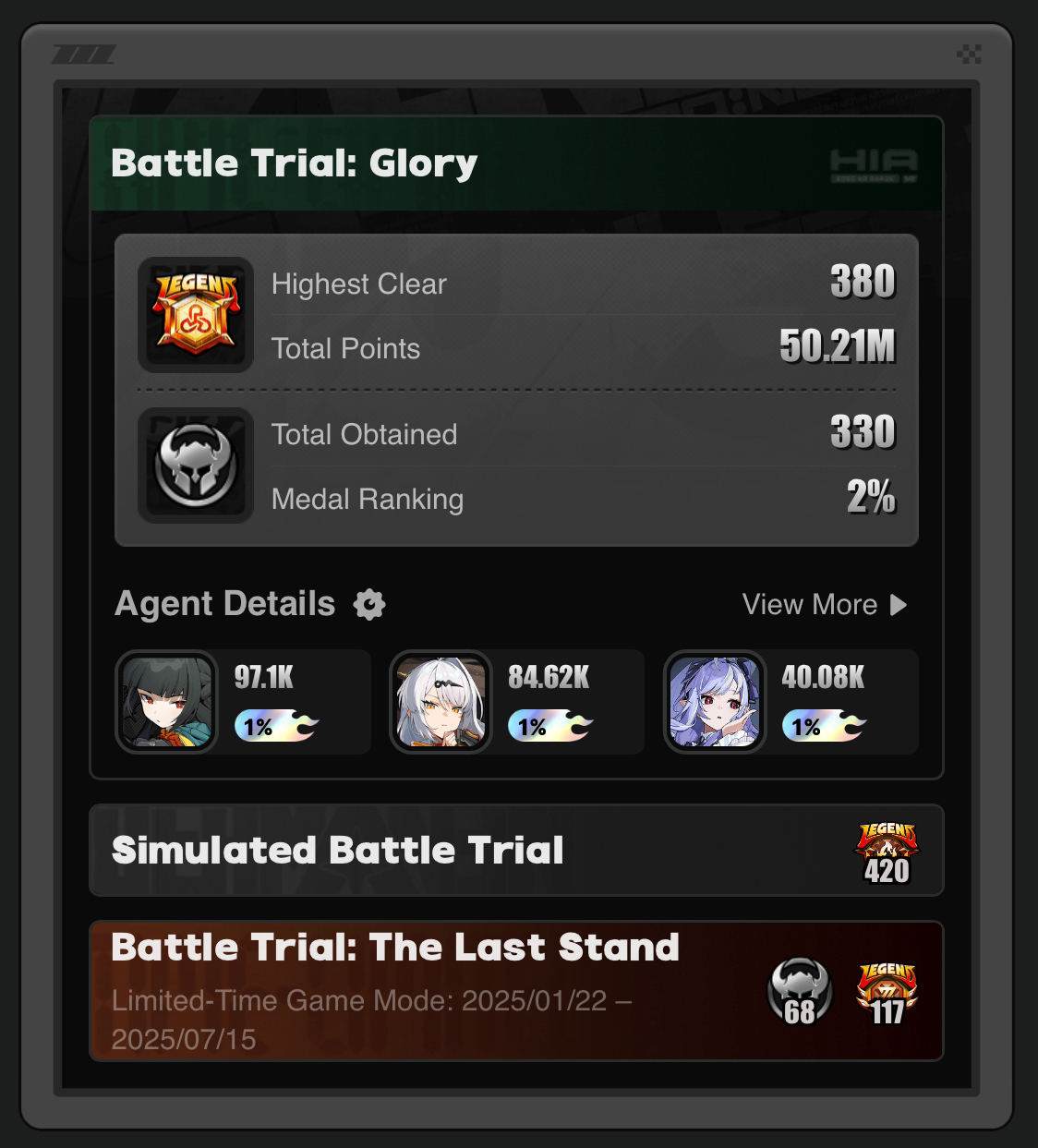The image size is (1038, 1148).
Task: Open View More agent details
Action: (826, 605)
